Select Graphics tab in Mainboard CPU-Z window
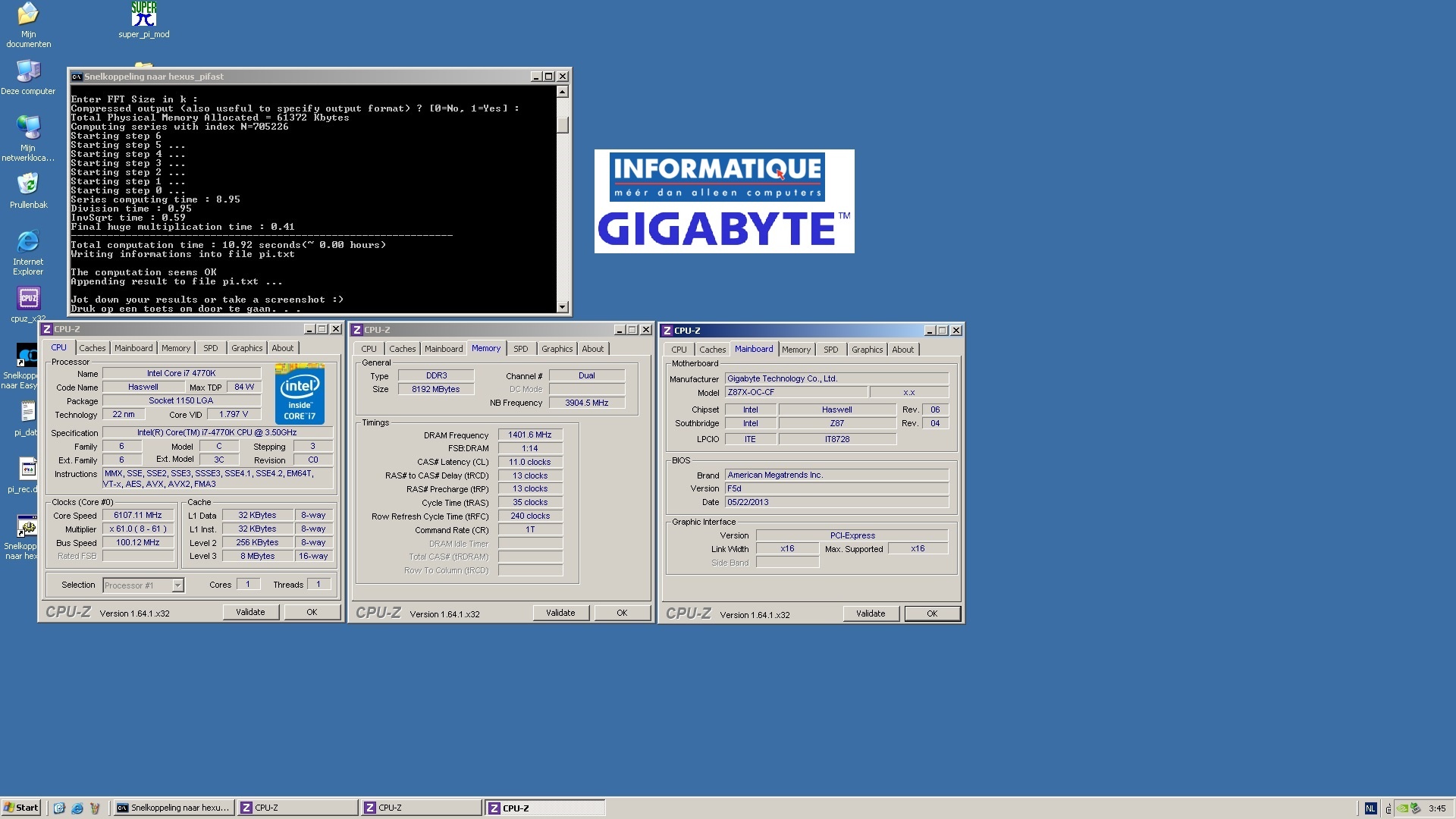1456x819 pixels. click(x=867, y=350)
